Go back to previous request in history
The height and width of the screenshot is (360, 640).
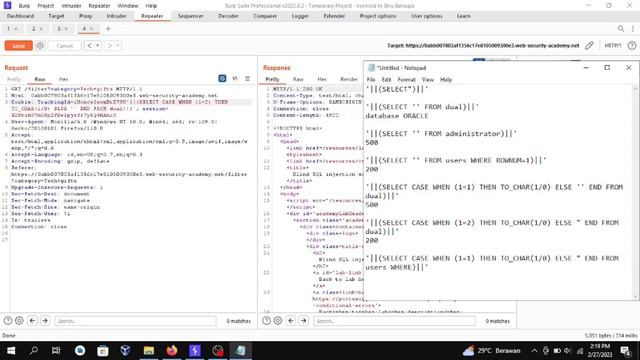click(90, 46)
